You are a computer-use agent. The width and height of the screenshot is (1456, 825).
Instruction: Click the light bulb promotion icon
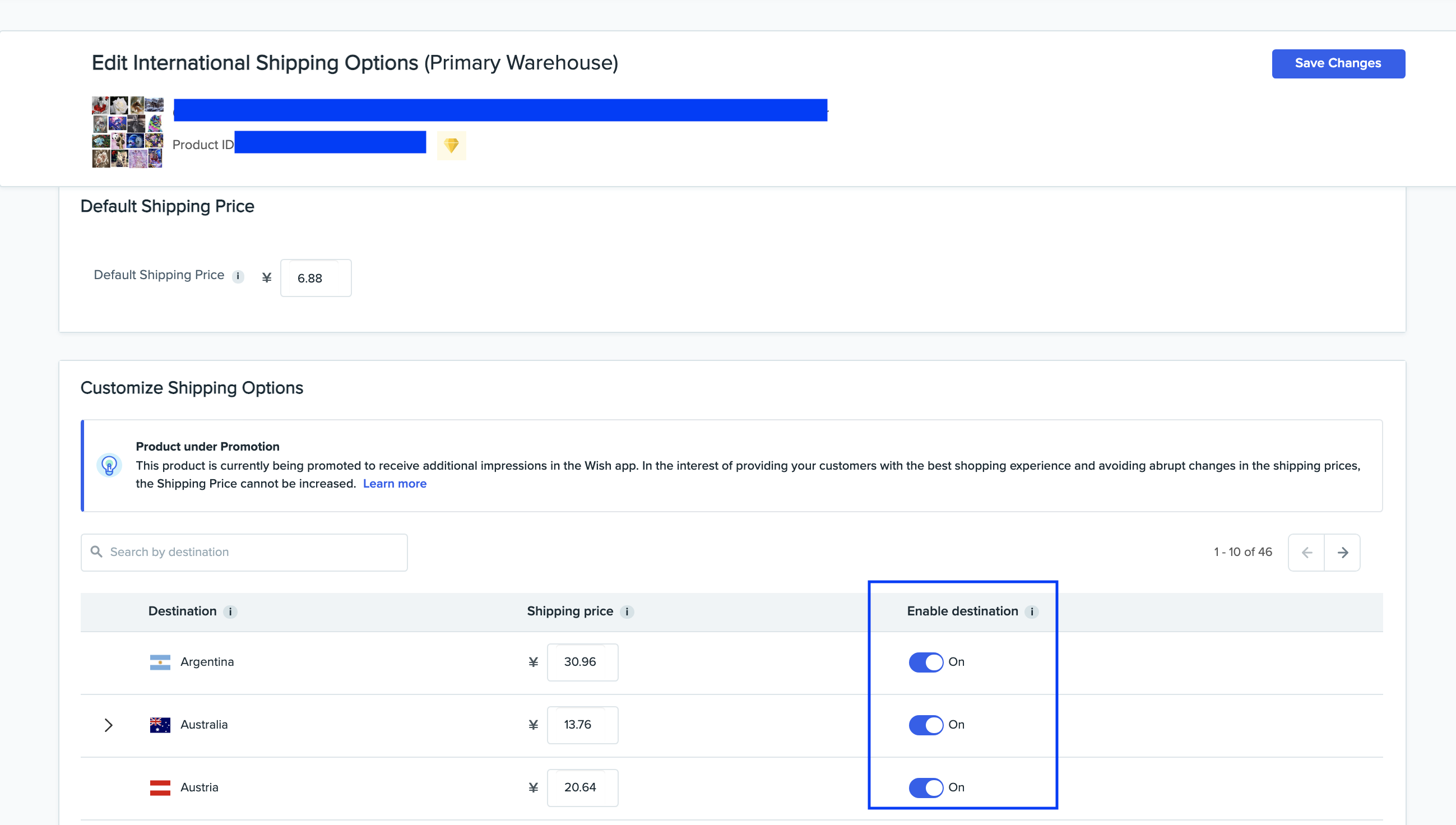(x=108, y=466)
